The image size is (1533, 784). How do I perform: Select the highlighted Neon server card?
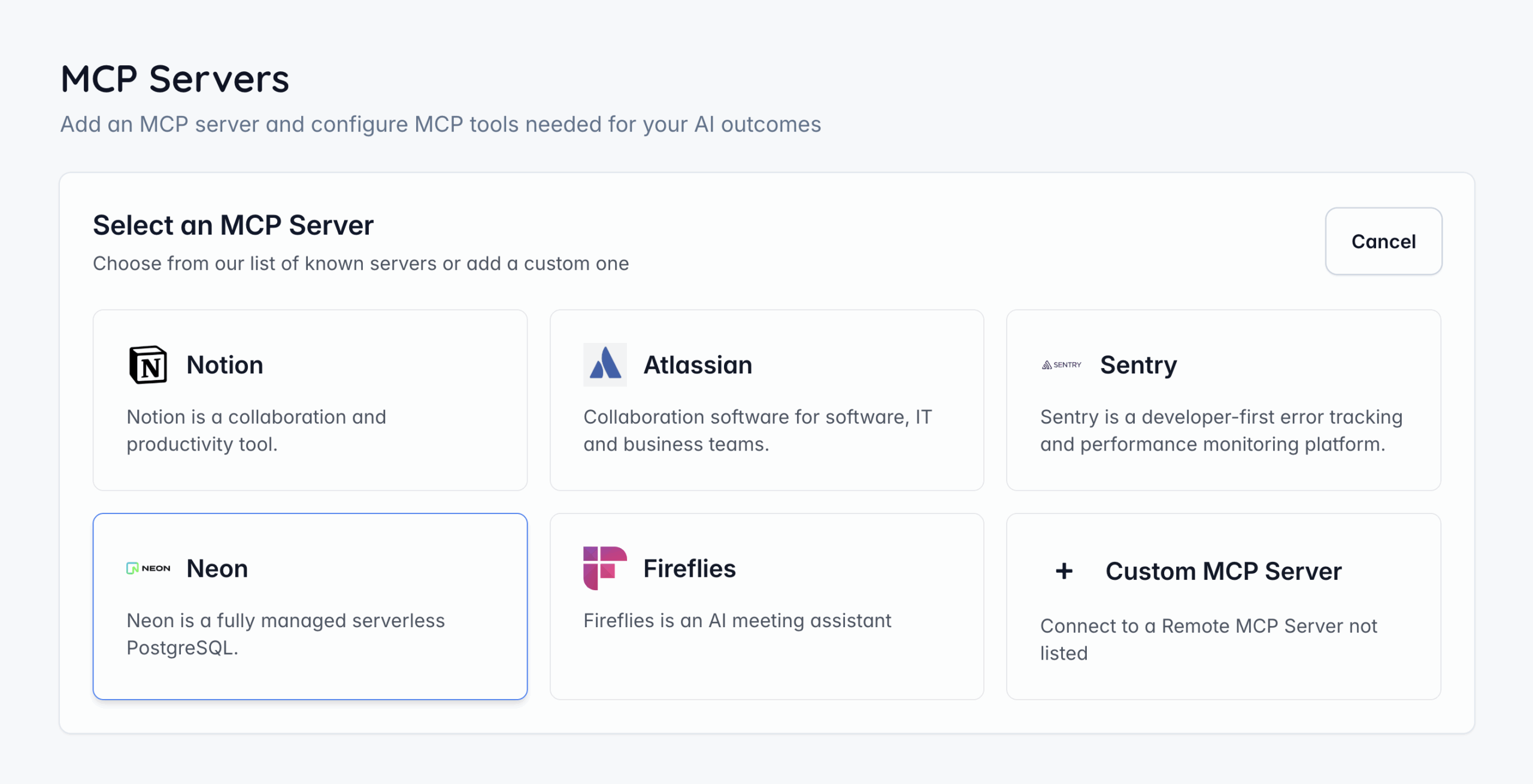pos(310,606)
